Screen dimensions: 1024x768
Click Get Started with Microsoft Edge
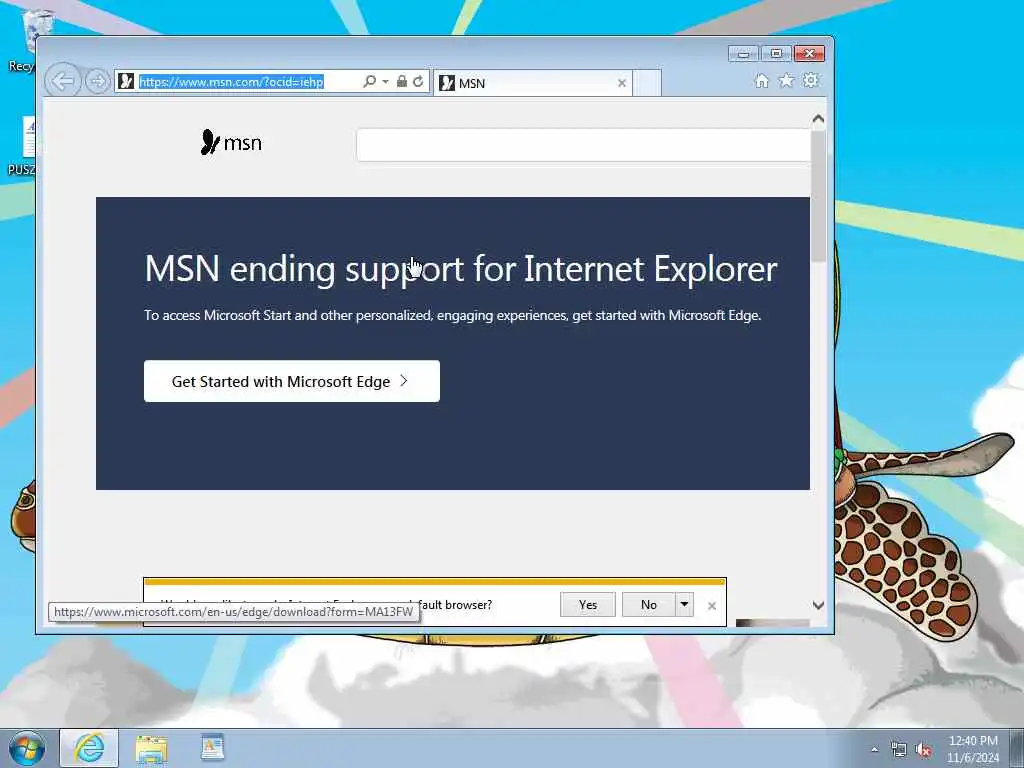pyautogui.click(x=292, y=381)
